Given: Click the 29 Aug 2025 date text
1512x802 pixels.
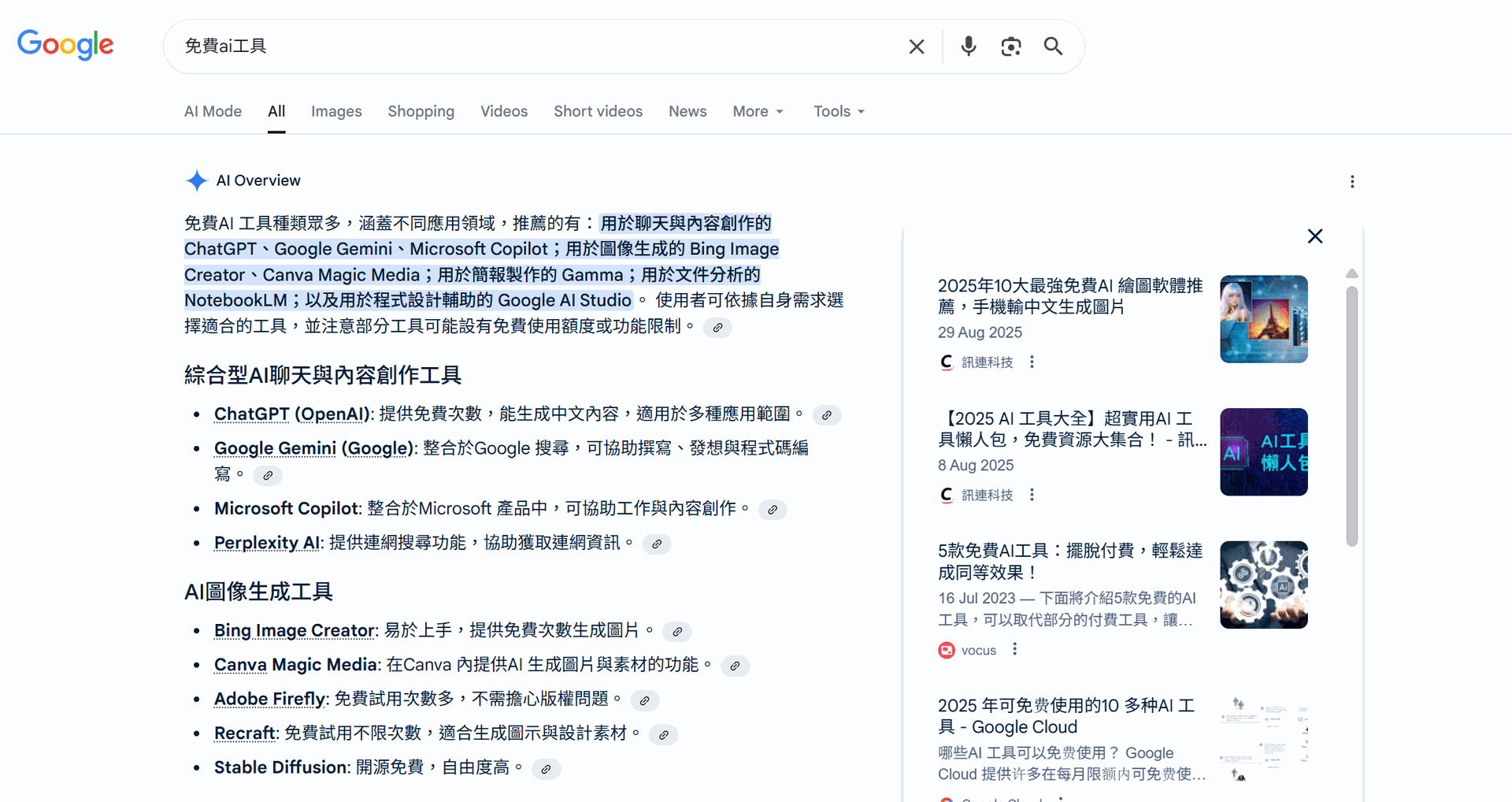Looking at the screenshot, I should pos(980,332).
